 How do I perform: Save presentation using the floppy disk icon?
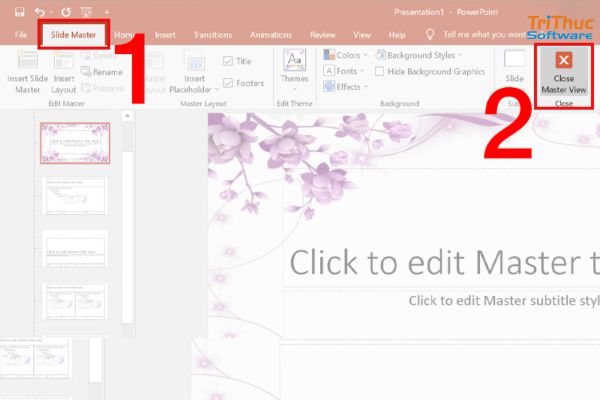[20, 12]
